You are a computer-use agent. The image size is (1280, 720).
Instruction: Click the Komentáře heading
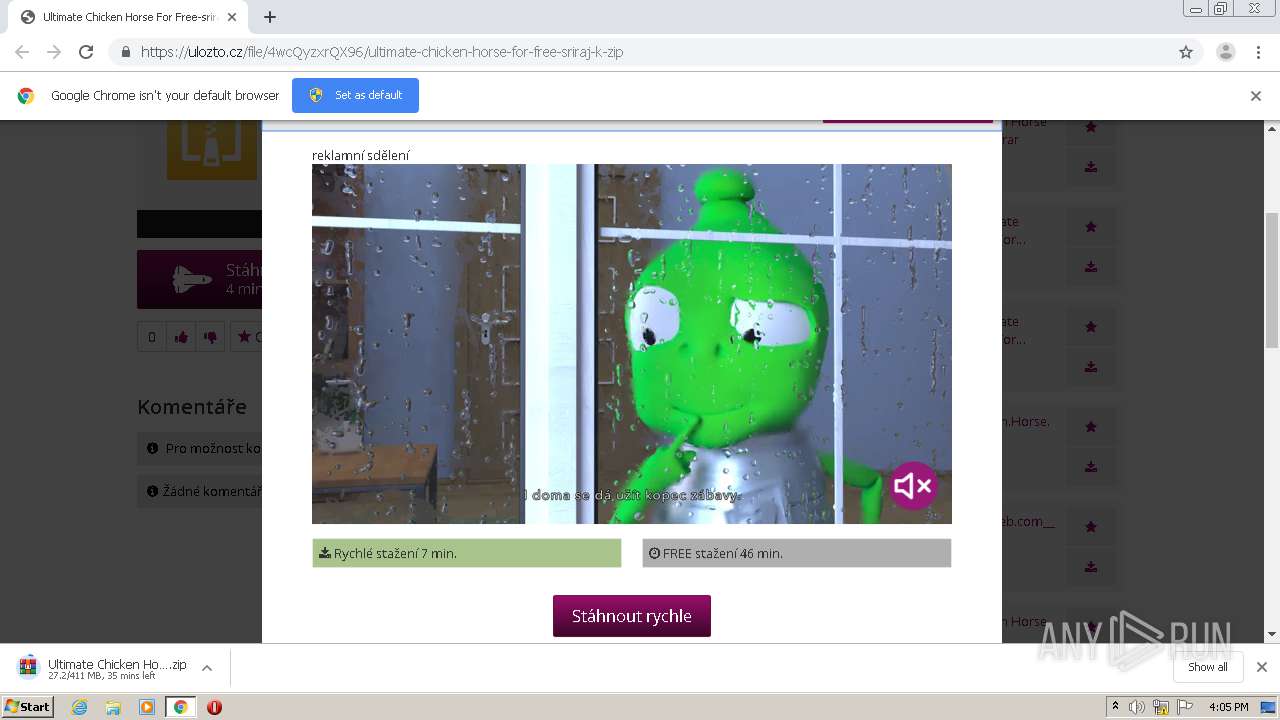192,407
